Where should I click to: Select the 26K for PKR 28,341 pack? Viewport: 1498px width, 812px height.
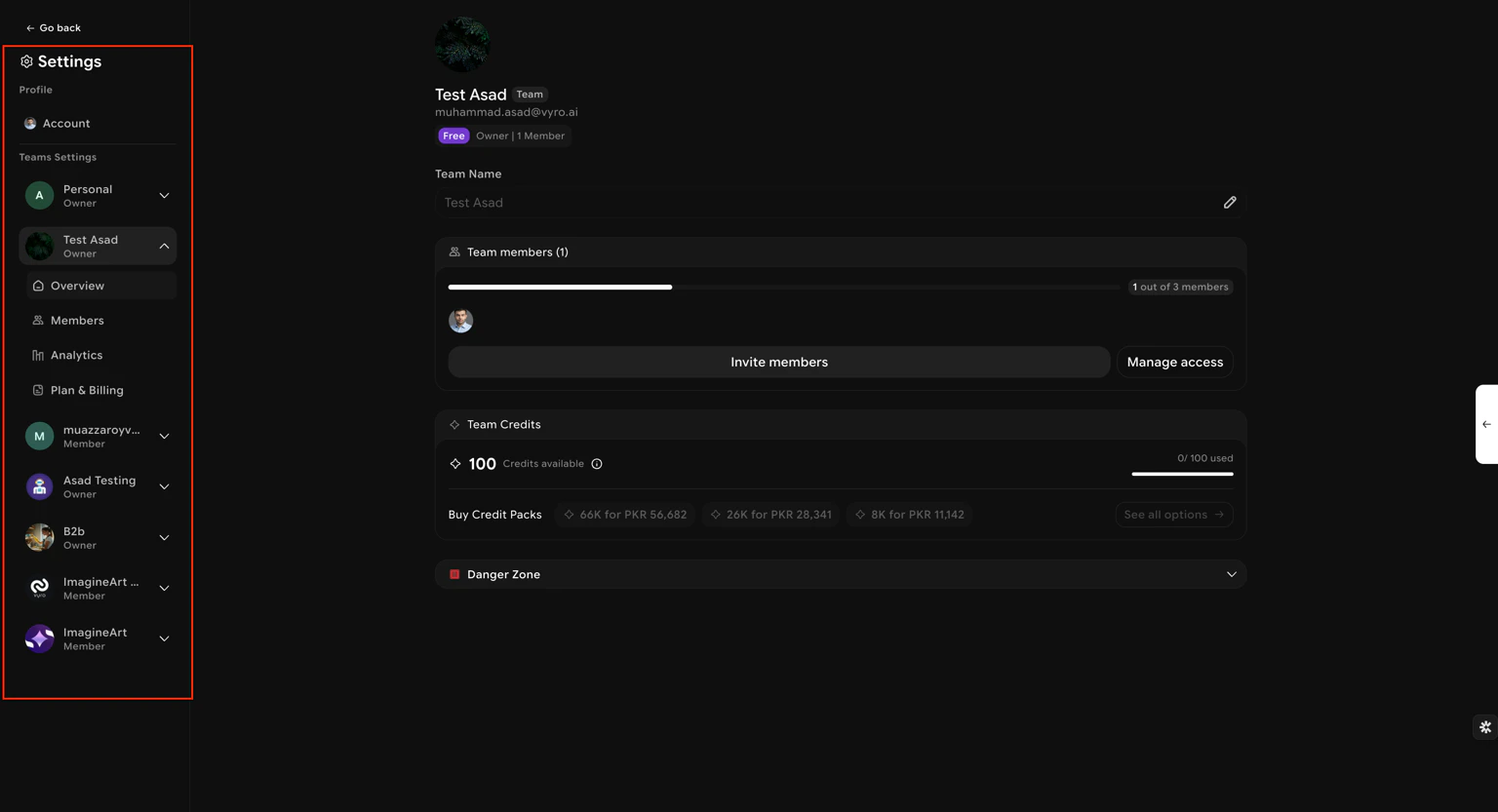770,515
